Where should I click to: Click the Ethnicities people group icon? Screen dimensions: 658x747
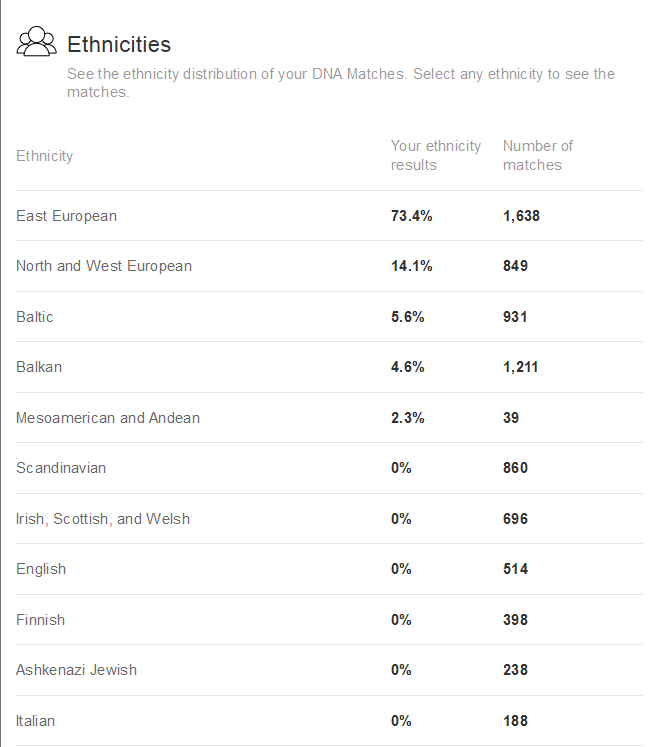[37, 42]
